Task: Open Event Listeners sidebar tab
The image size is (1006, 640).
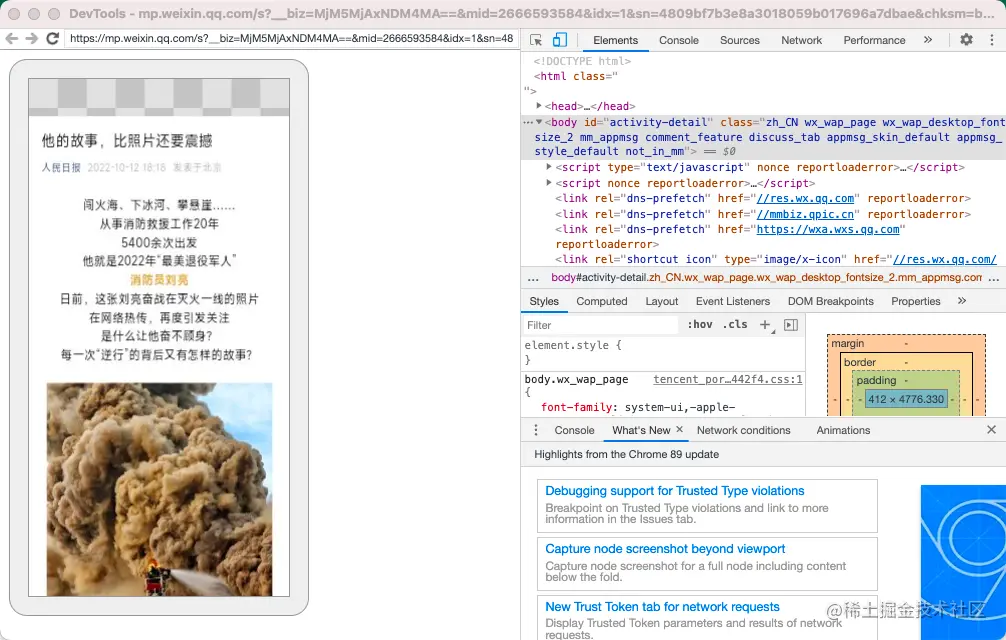Action: coord(733,301)
